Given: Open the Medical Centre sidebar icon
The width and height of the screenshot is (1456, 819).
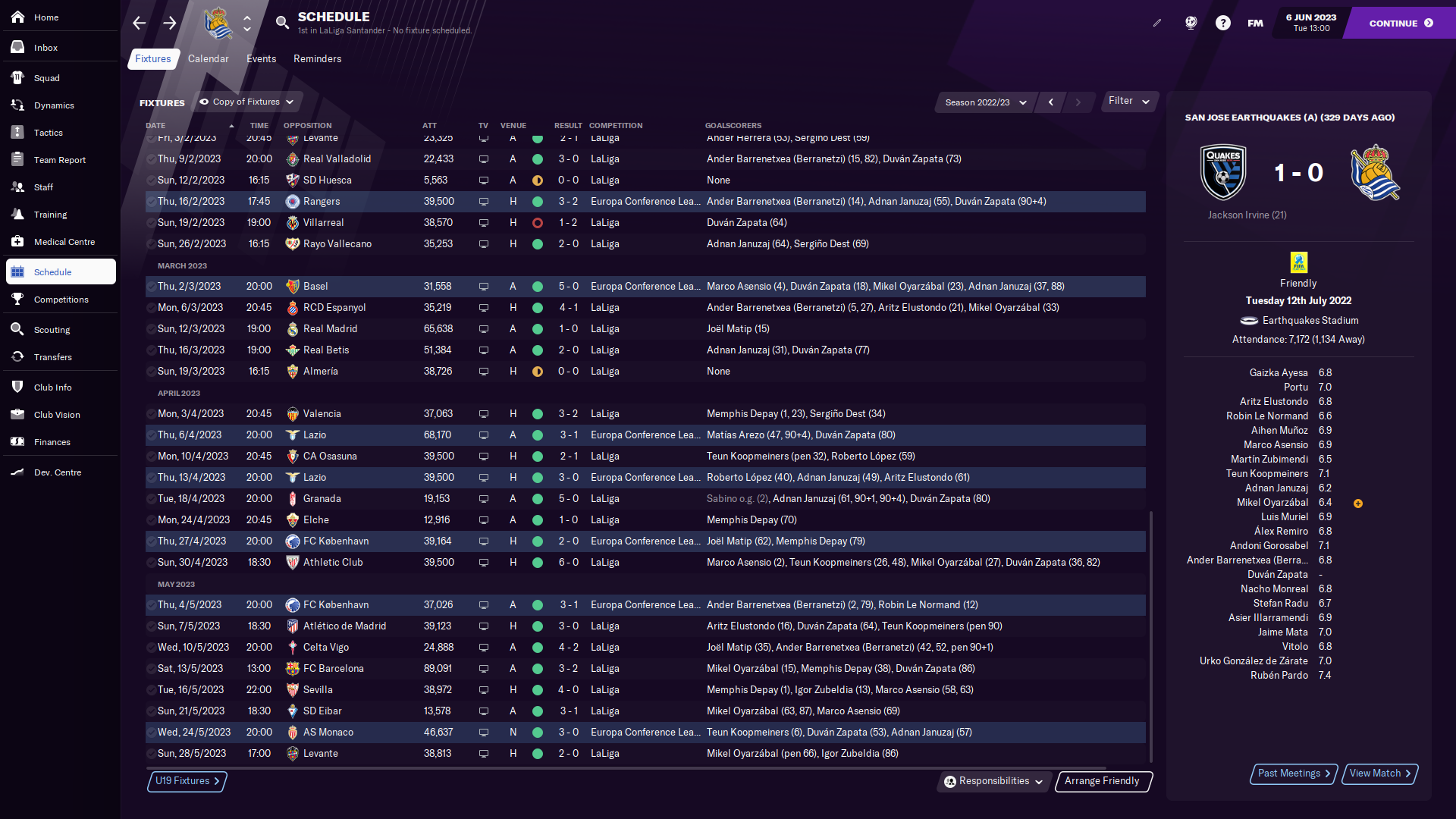Looking at the screenshot, I should (17, 242).
